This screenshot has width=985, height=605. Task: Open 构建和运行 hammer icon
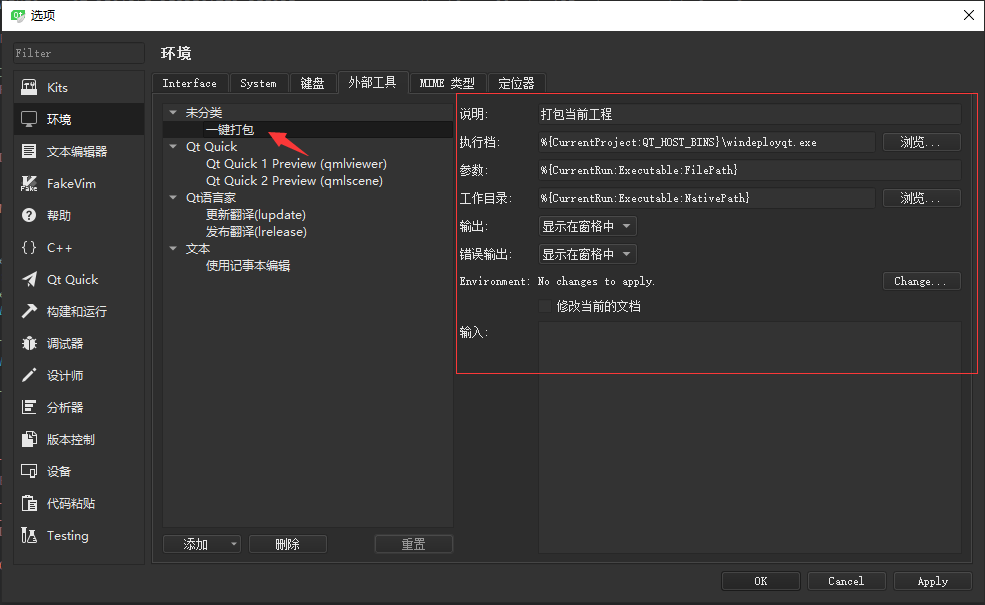(29, 312)
